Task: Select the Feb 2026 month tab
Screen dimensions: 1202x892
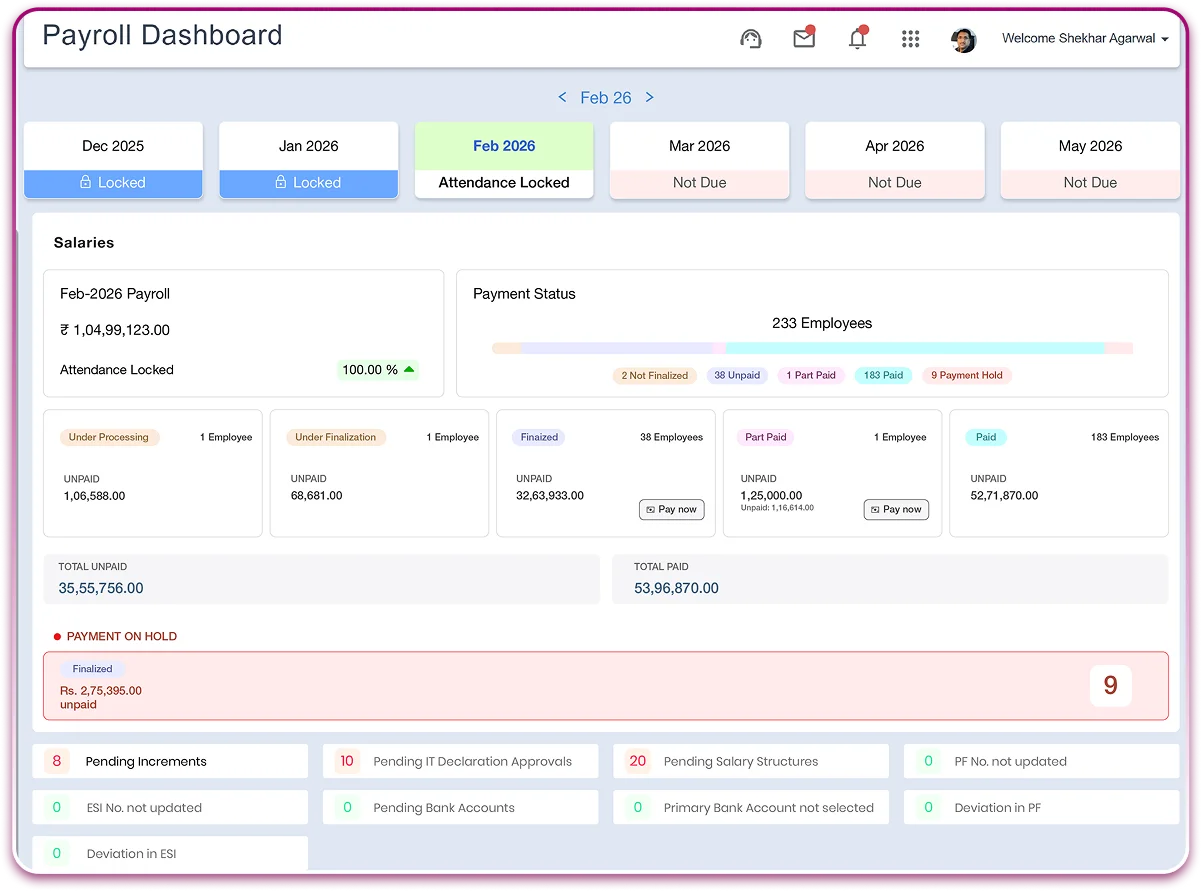Action: pyautogui.click(x=504, y=160)
